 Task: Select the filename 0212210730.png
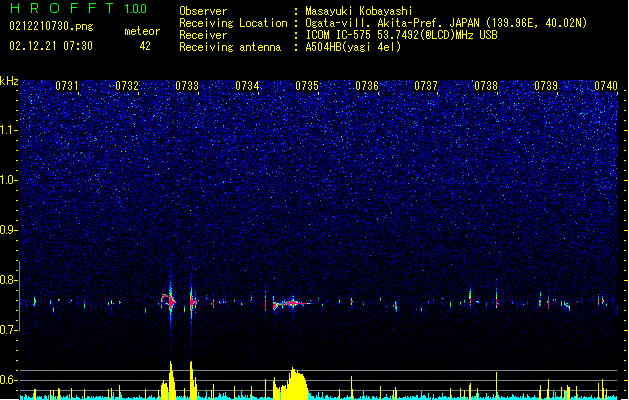(51, 26)
